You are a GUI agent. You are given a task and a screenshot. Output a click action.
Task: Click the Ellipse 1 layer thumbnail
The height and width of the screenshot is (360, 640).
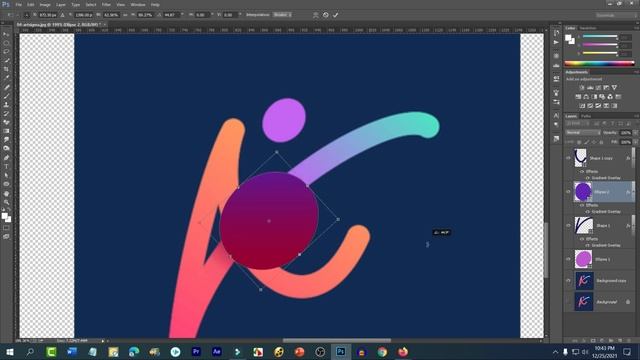tap(583, 259)
